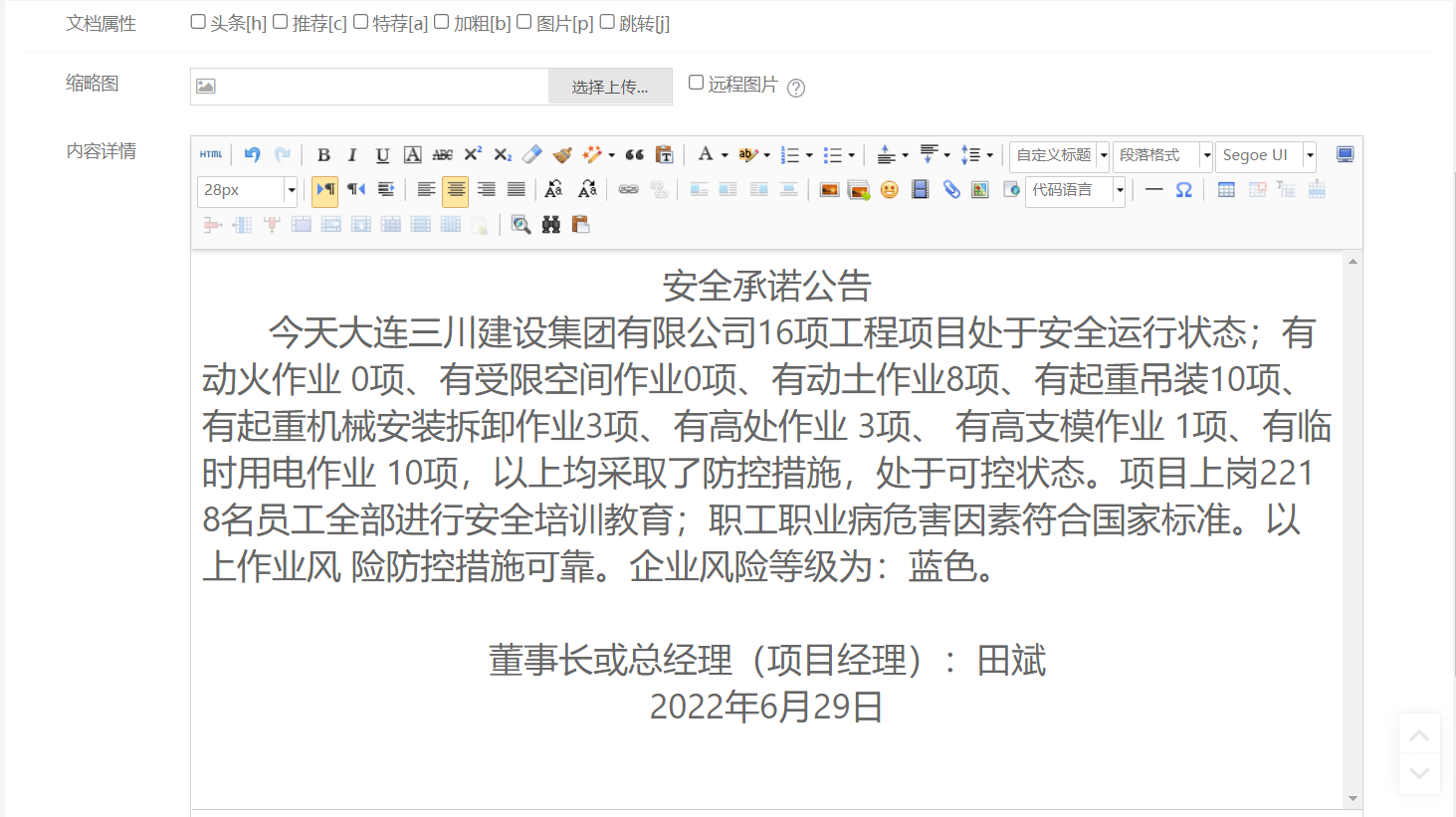Check the 特荐[a] attribute
The image size is (1456, 817).
(360, 22)
